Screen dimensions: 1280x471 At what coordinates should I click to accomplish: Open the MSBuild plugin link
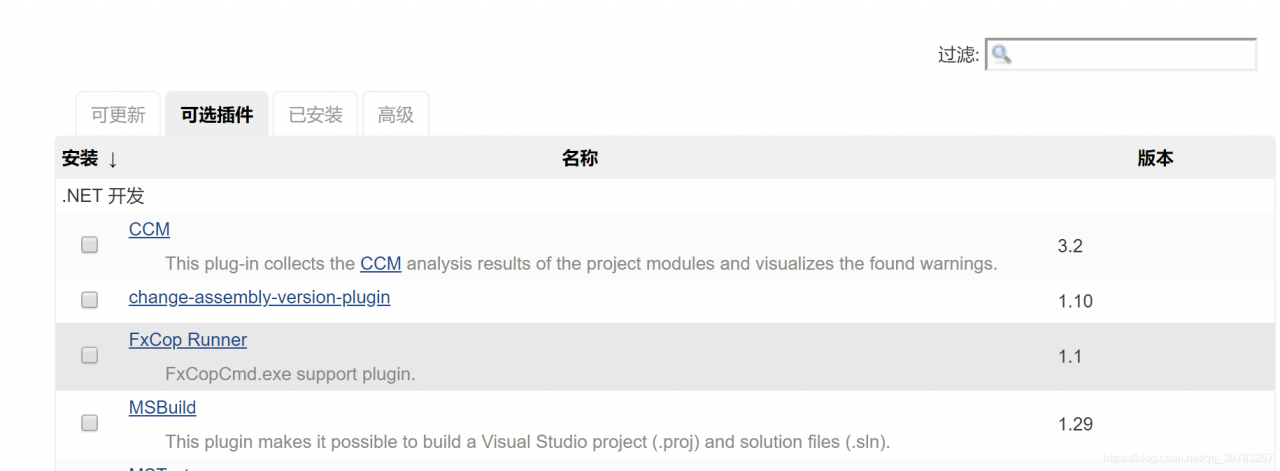(x=162, y=408)
